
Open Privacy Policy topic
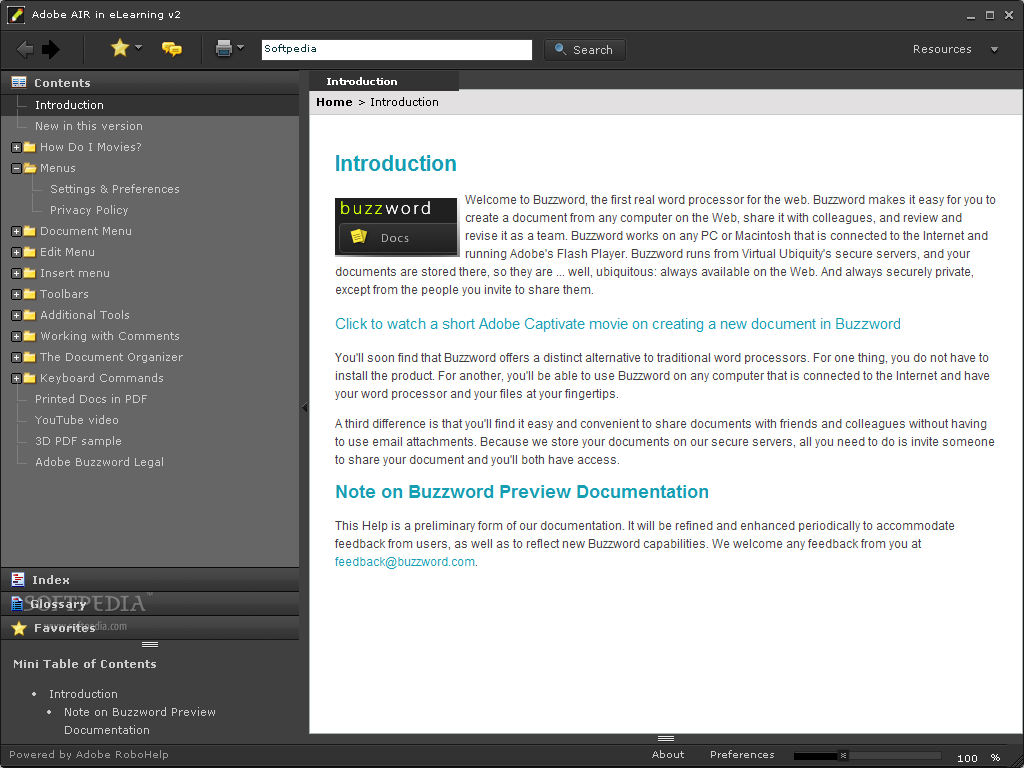(x=89, y=210)
